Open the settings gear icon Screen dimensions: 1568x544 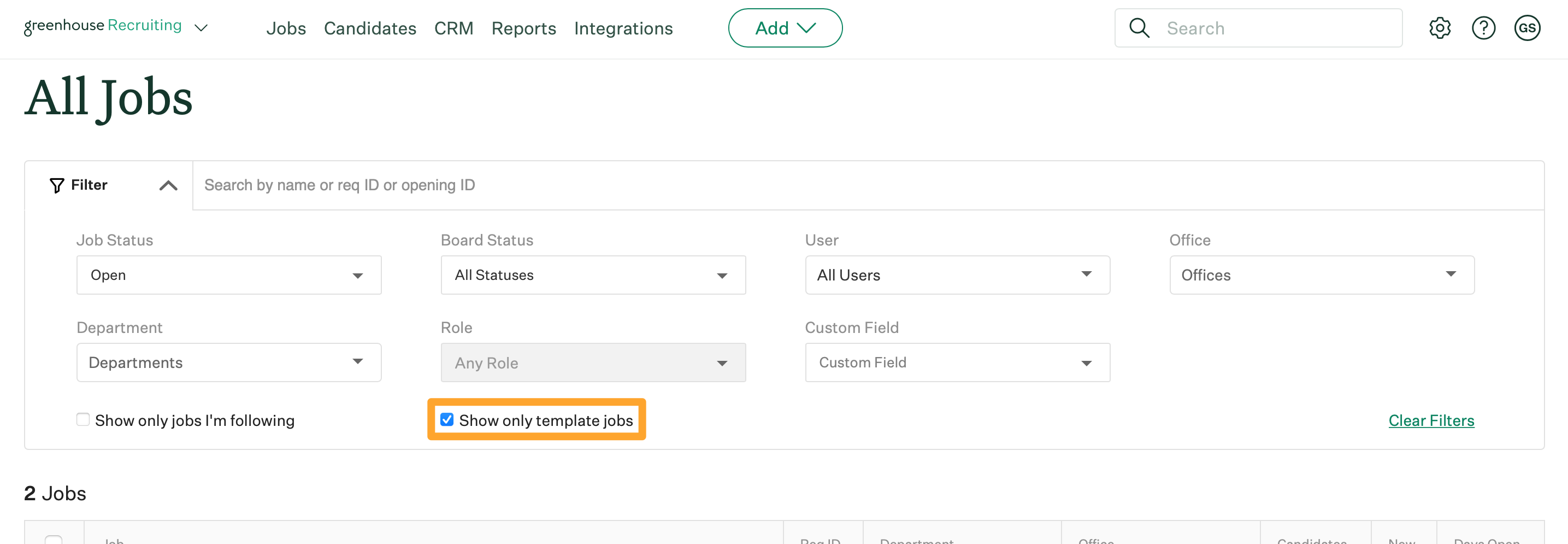1440,28
